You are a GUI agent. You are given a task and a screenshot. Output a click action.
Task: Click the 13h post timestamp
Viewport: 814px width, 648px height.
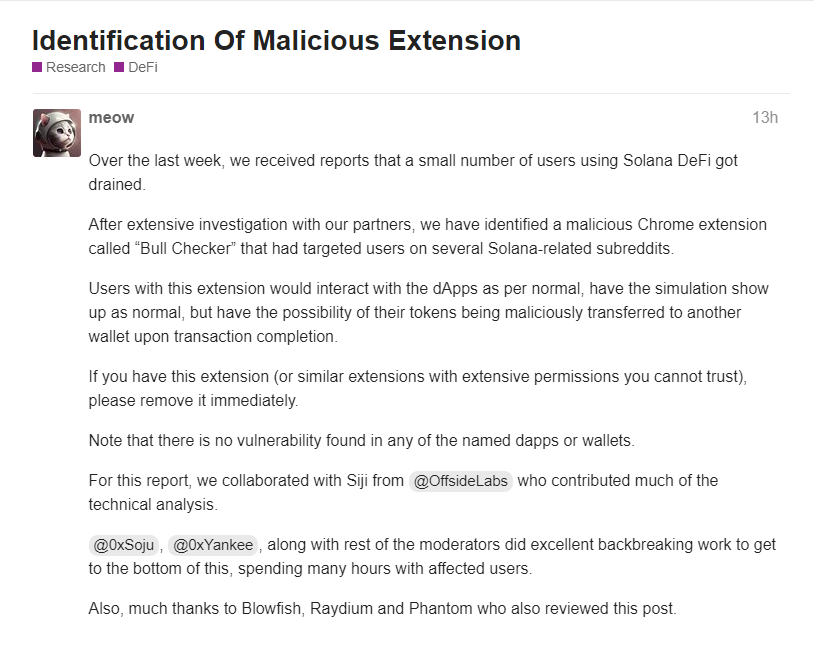765,118
